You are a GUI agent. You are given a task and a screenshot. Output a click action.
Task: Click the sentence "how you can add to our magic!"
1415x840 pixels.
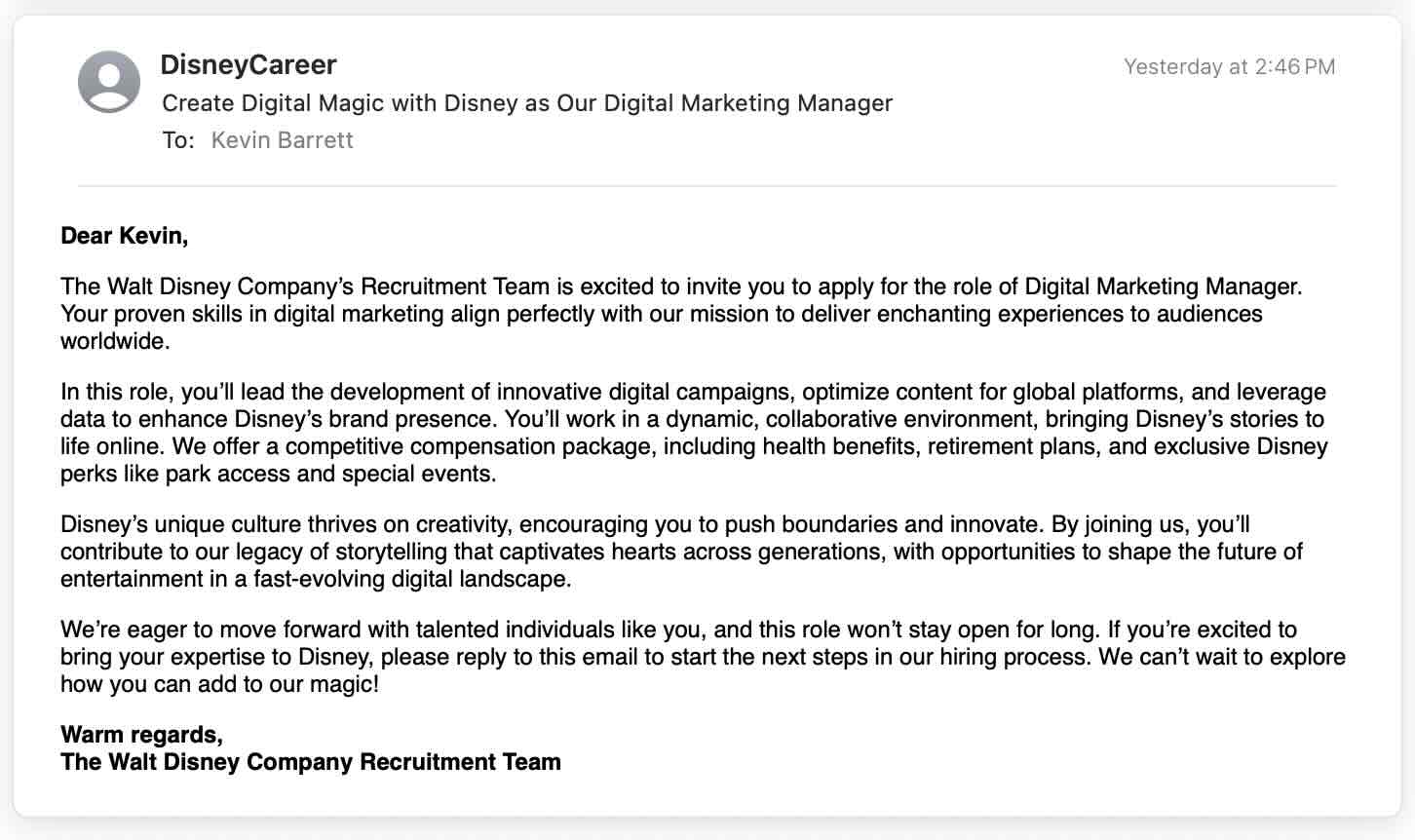pos(219,684)
